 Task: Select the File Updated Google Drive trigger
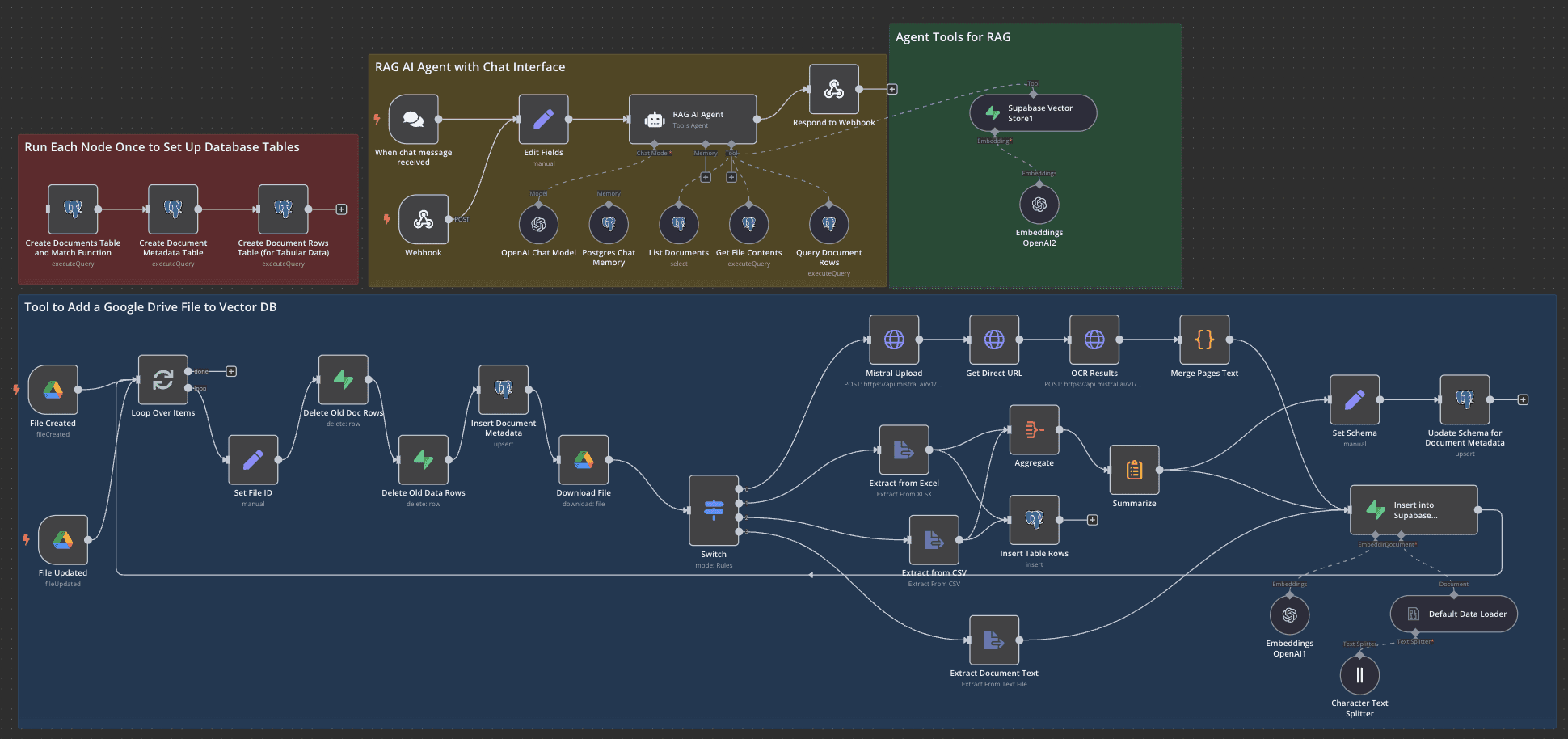tap(63, 539)
